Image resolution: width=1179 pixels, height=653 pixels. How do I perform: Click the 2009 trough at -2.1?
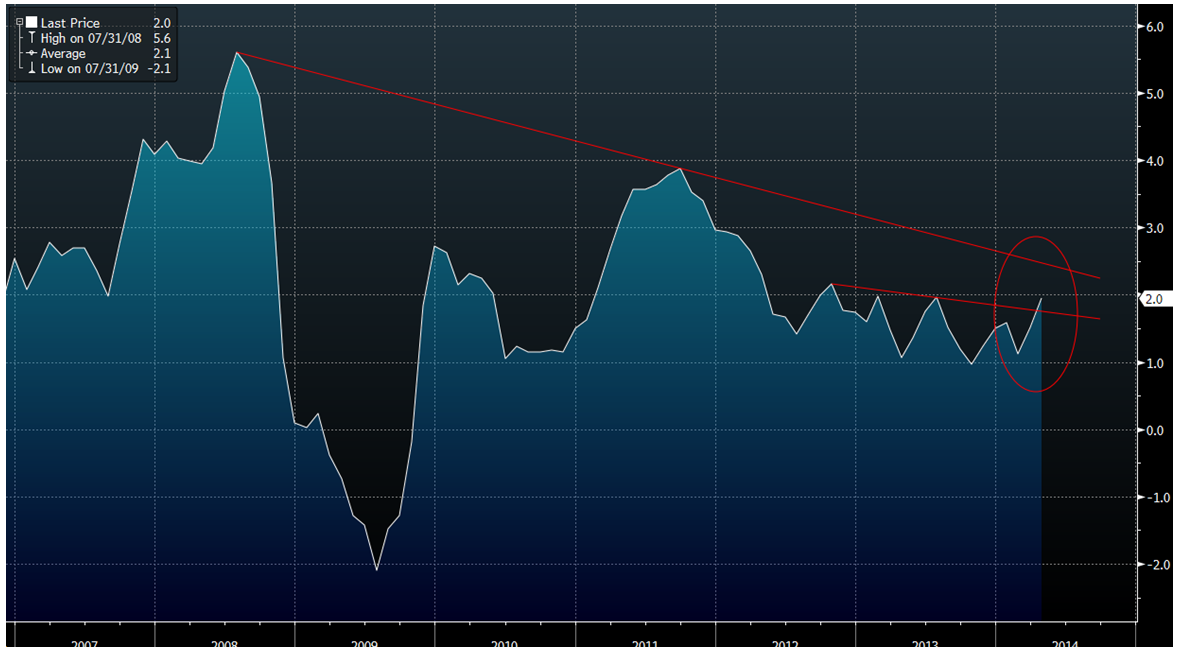377,569
